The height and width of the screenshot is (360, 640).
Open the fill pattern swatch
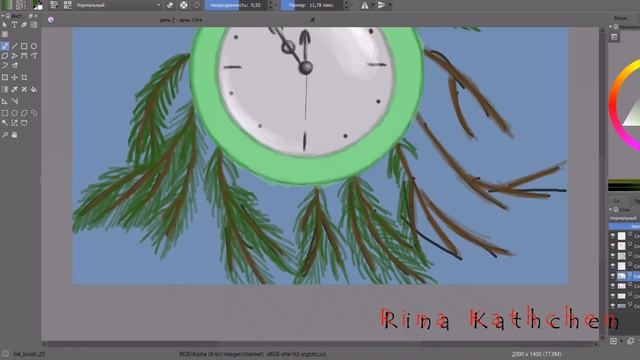pyautogui.click(x=21, y=5)
